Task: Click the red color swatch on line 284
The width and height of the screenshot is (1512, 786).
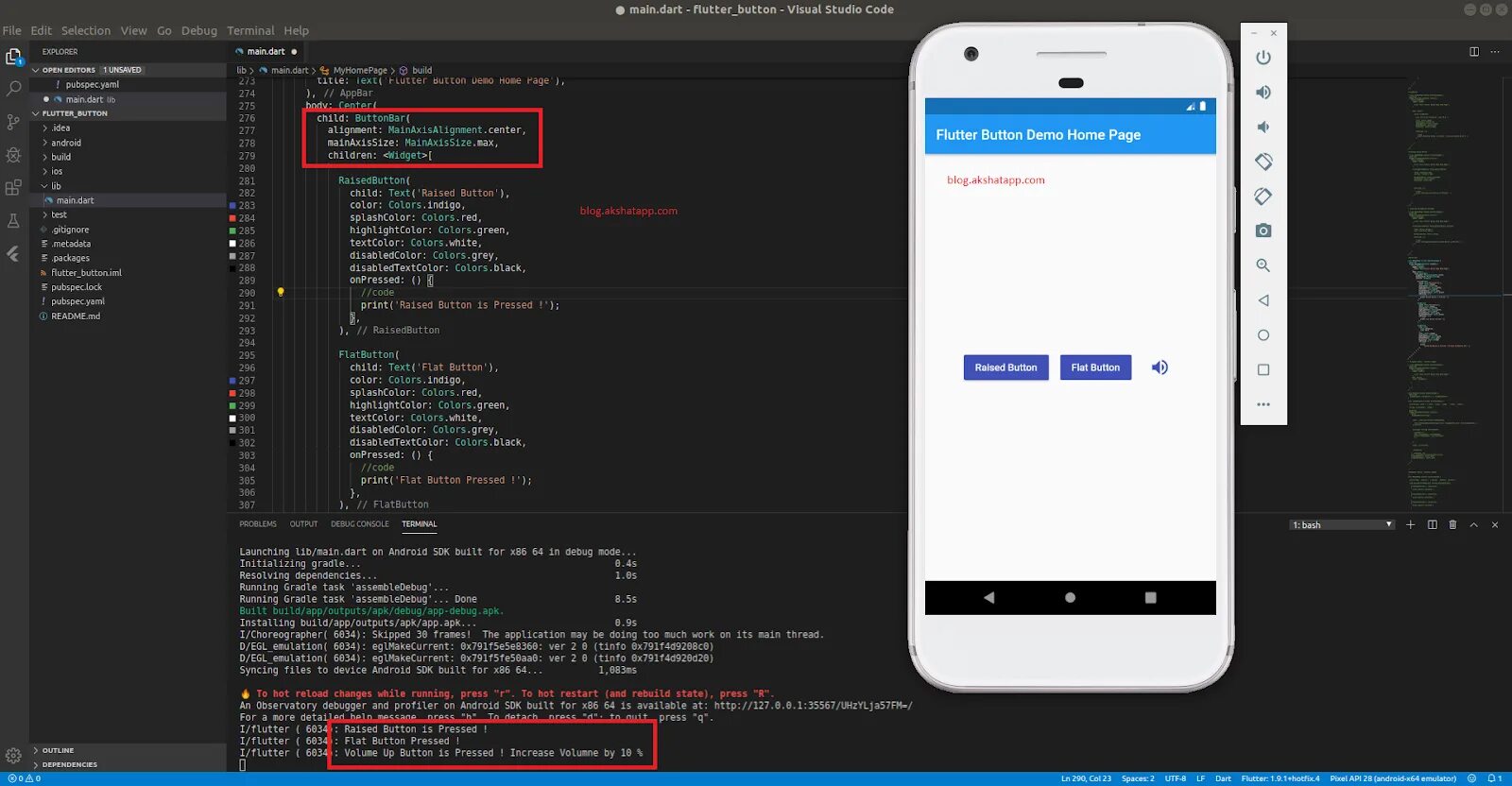Action: tap(232, 218)
